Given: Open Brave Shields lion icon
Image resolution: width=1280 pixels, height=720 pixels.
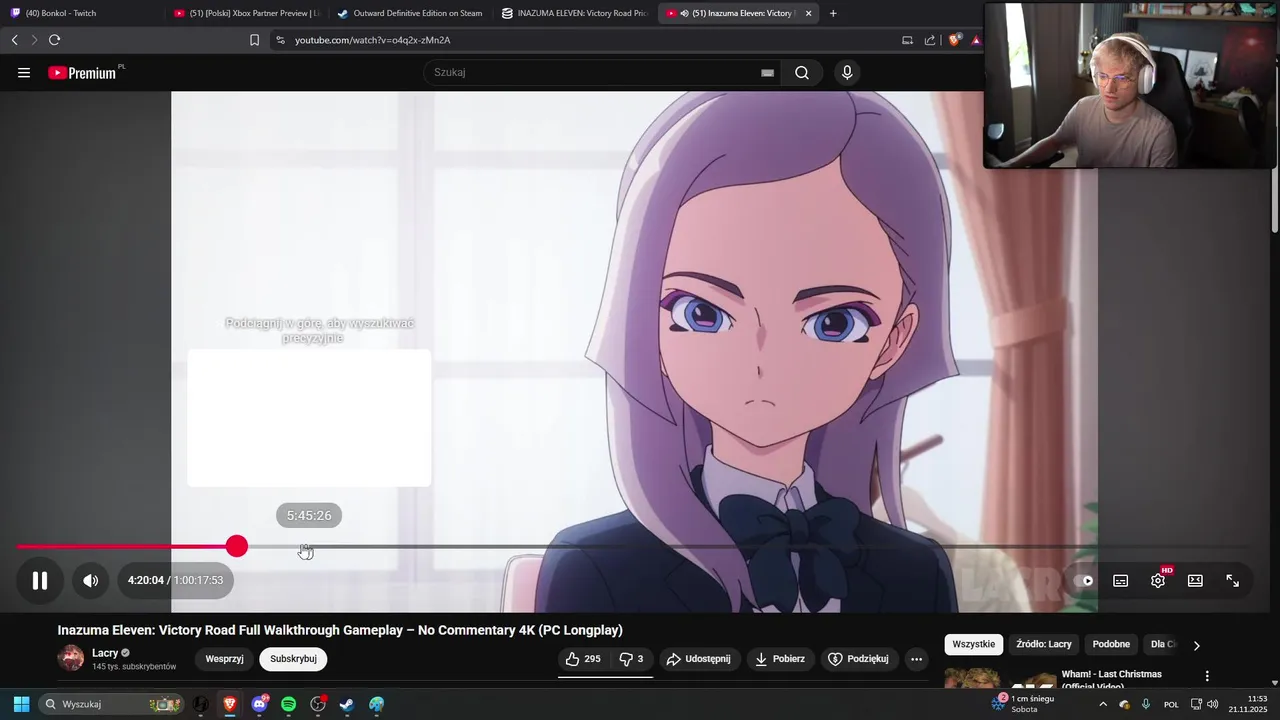Looking at the screenshot, I should click(x=955, y=40).
